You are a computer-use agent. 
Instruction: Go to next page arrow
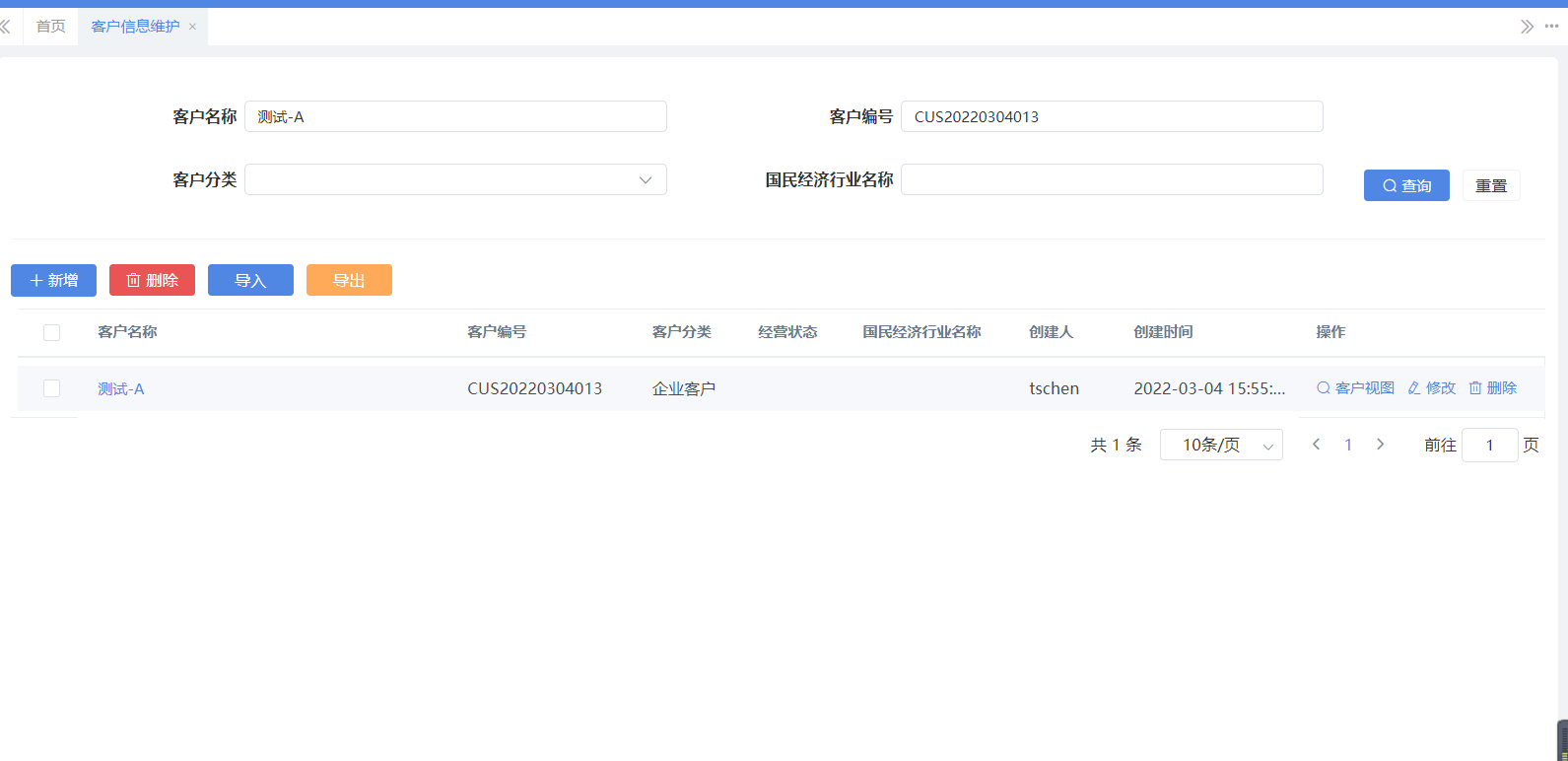click(1381, 445)
